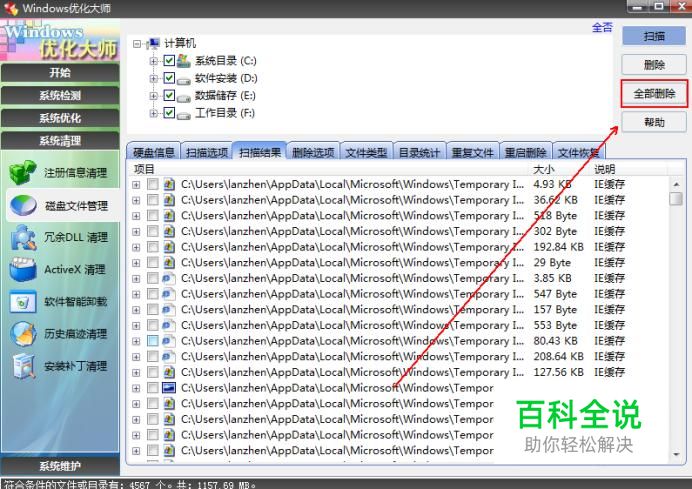
Task: Click the 删除 delete button
Action: coord(654,65)
